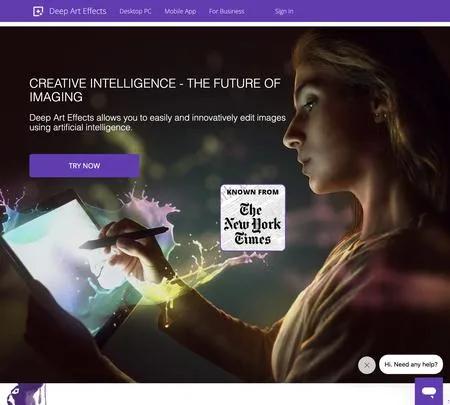Image resolution: width=450 pixels, height=405 pixels.
Task: Dismiss the 'Need any help?' chat prompt
Action: [367, 365]
